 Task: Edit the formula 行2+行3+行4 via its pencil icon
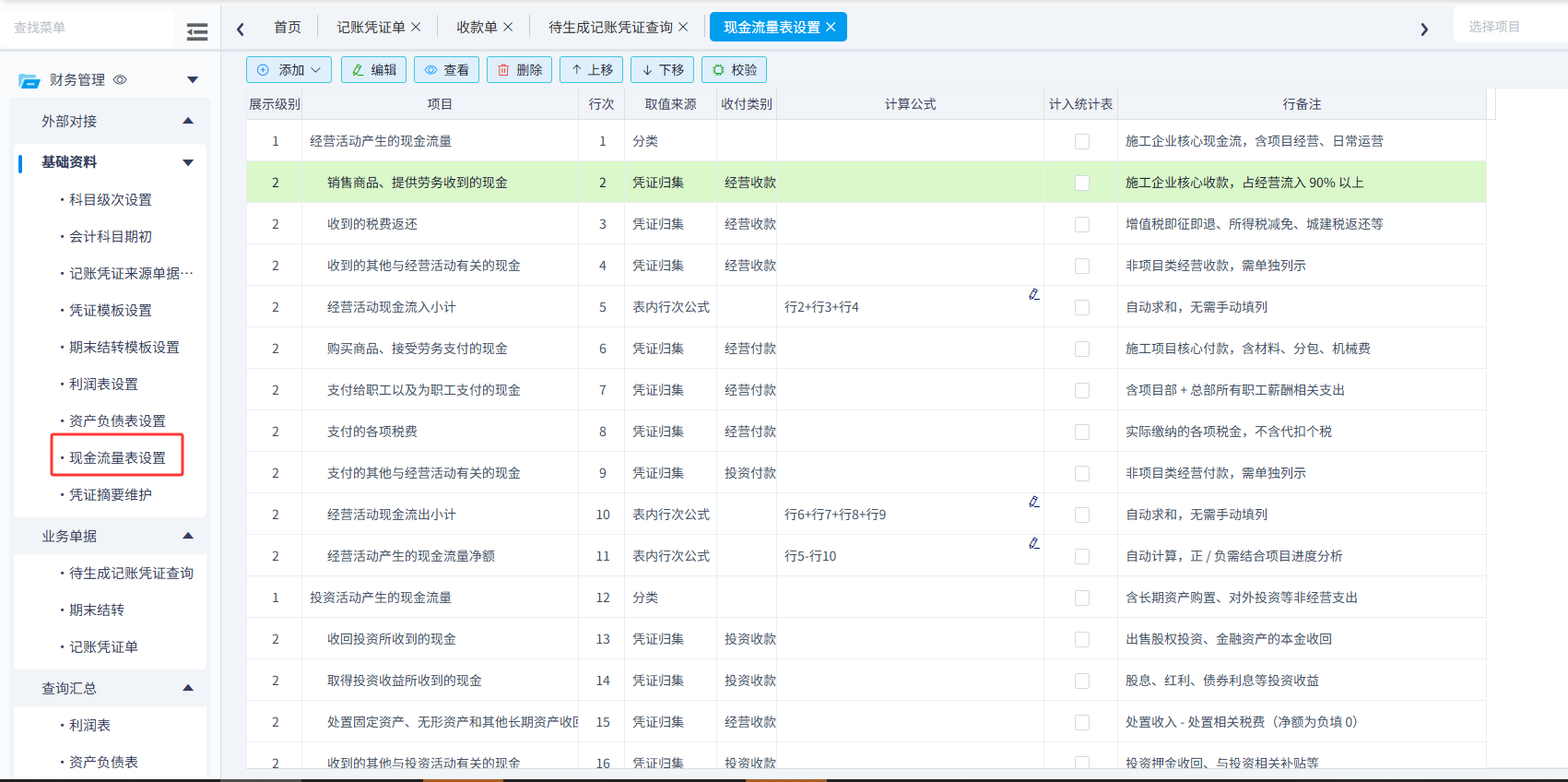coord(1034,294)
